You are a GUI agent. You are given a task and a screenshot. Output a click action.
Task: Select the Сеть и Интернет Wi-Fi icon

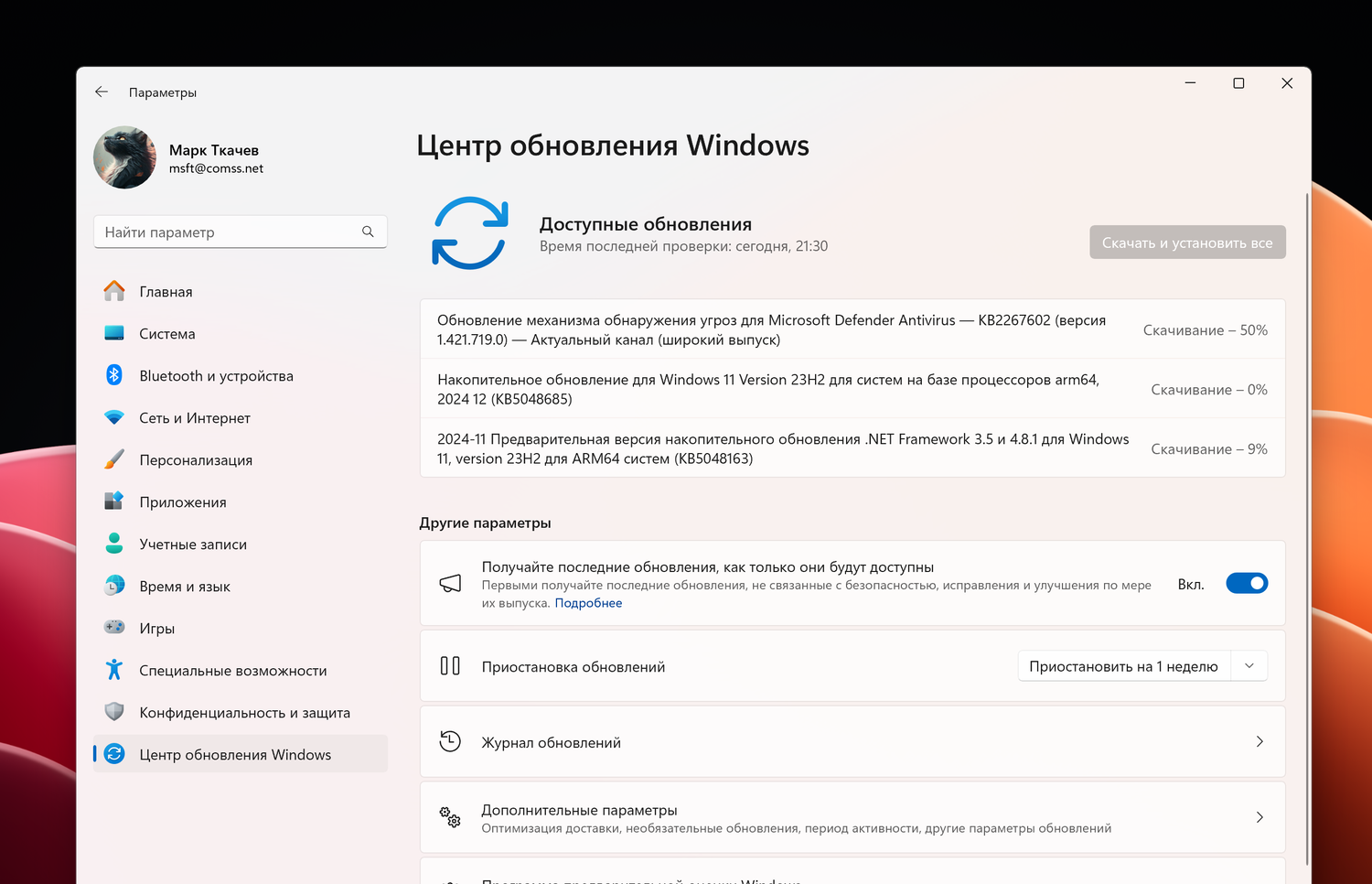pos(114,417)
